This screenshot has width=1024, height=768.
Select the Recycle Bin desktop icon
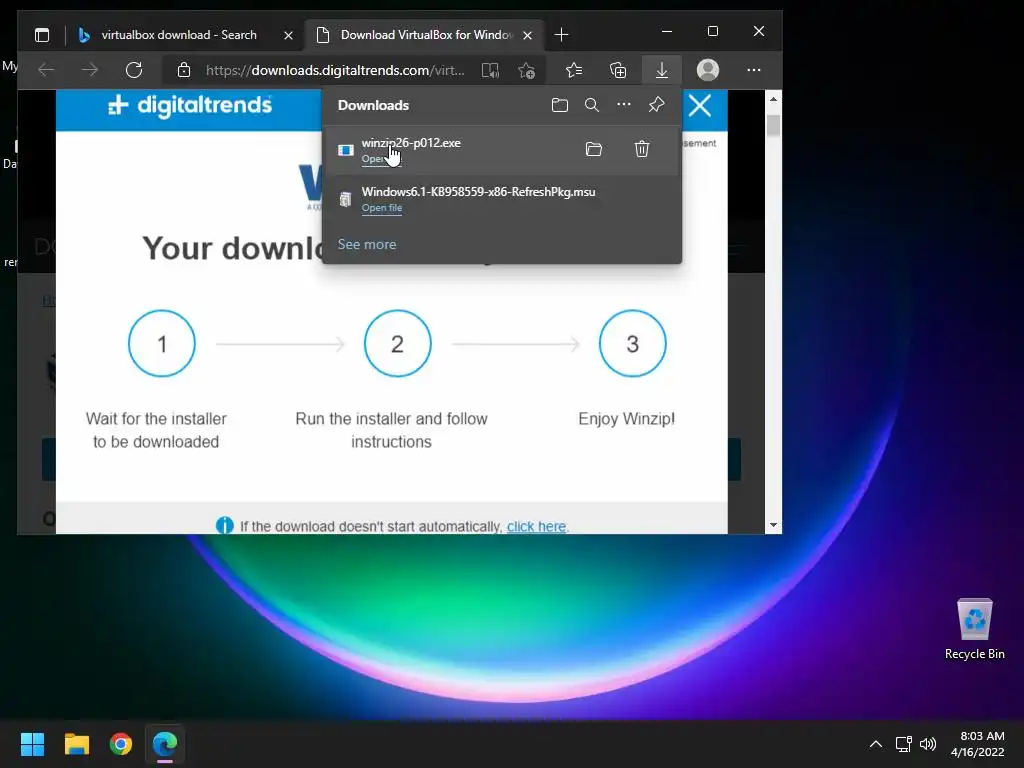[974, 628]
